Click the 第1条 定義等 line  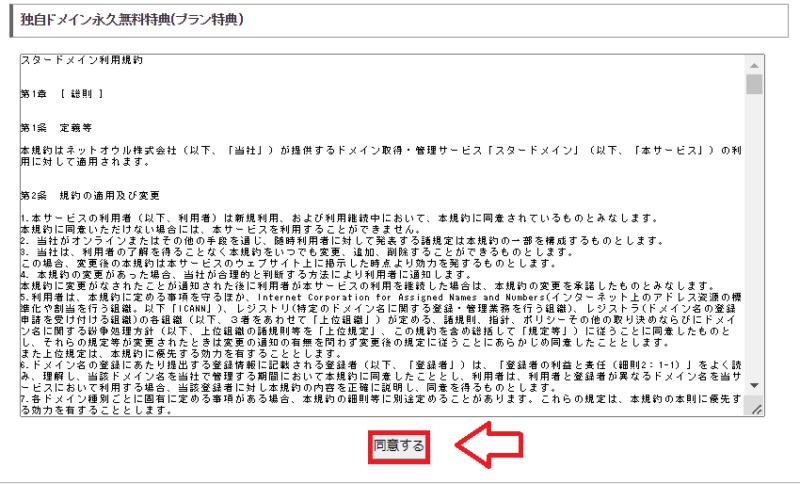(56, 128)
